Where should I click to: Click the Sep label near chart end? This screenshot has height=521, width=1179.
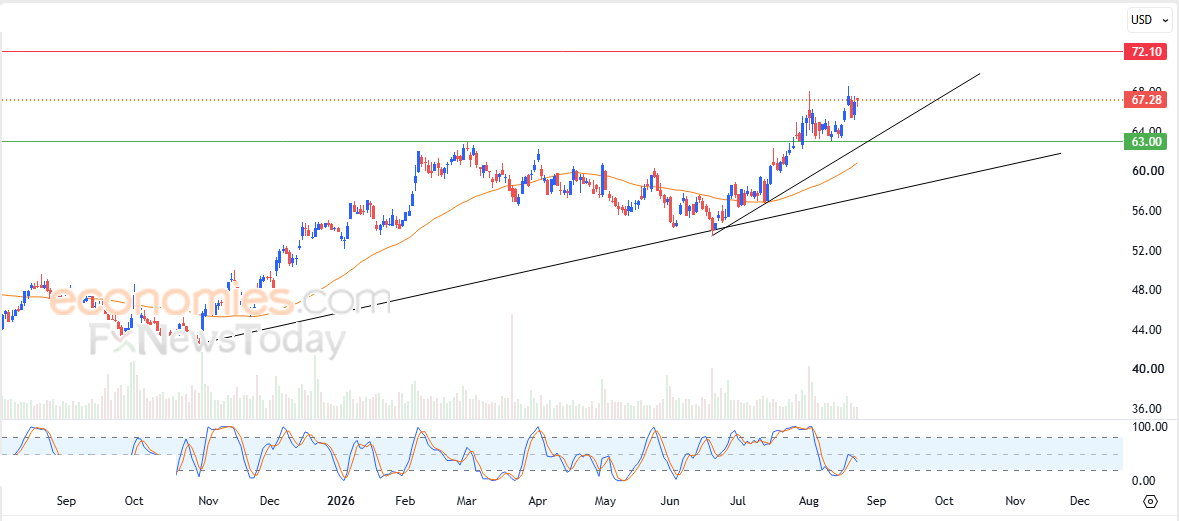(x=876, y=501)
